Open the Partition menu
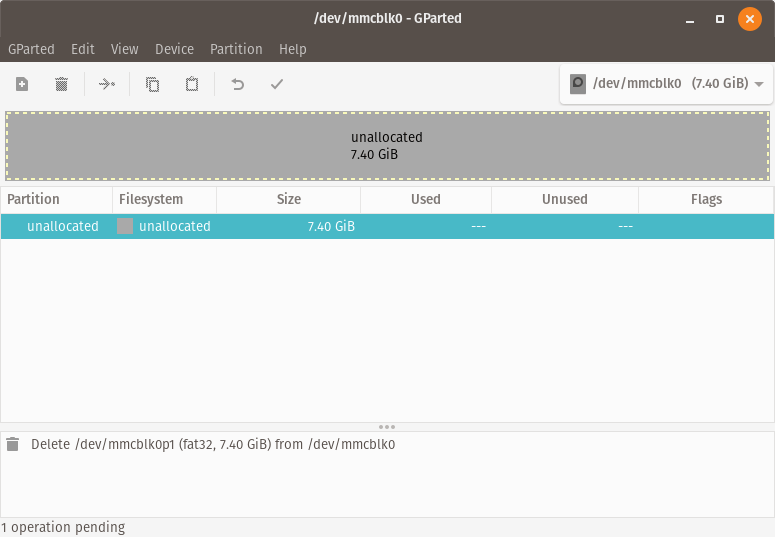The height and width of the screenshot is (537, 775). (236, 49)
